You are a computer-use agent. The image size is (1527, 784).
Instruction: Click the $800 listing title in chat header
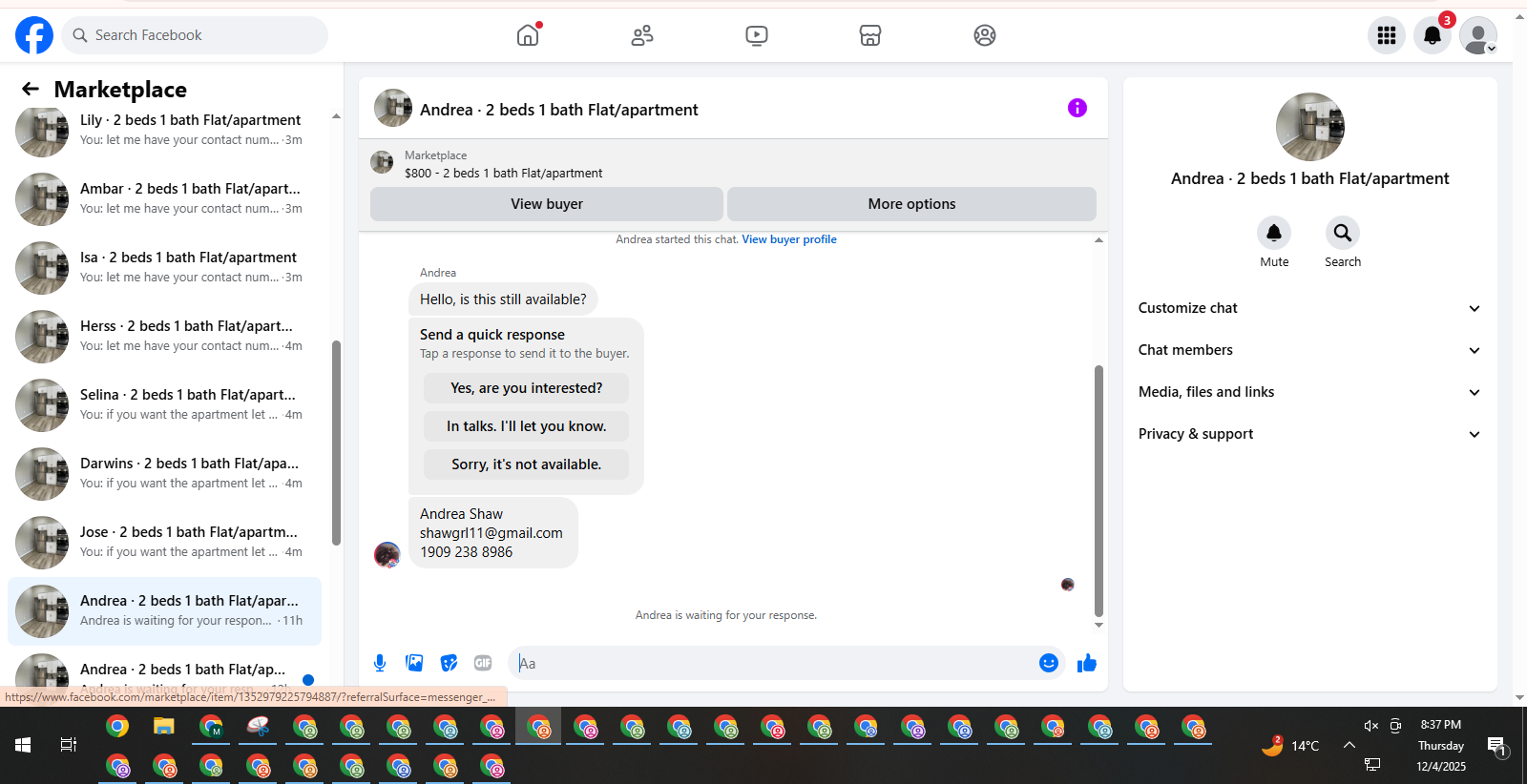point(503,174)
